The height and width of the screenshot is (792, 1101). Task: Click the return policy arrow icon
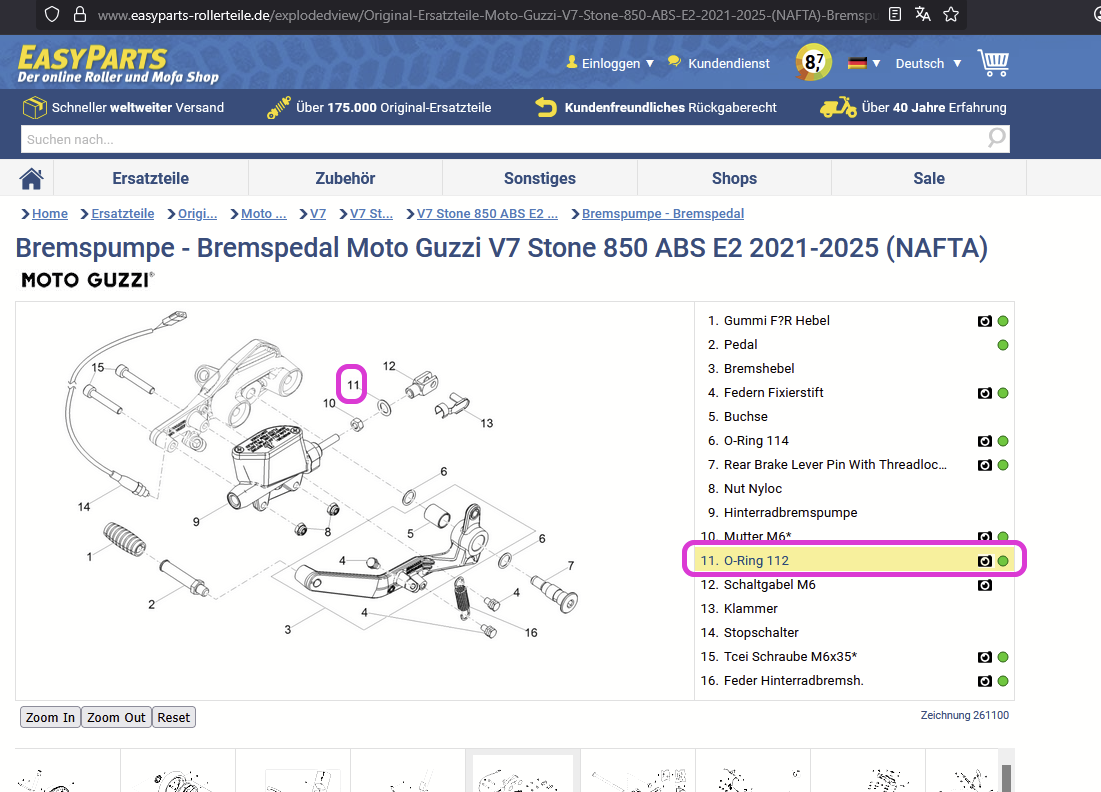tap(546, 107)
